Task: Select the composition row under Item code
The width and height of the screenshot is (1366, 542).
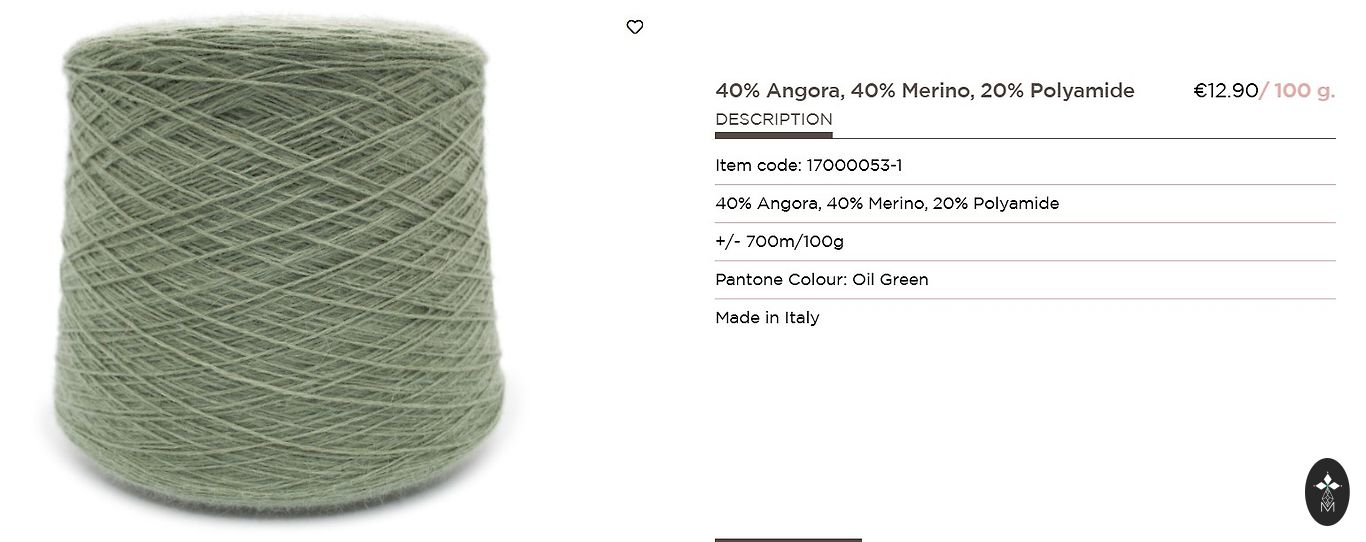Action: point(1025,203)
